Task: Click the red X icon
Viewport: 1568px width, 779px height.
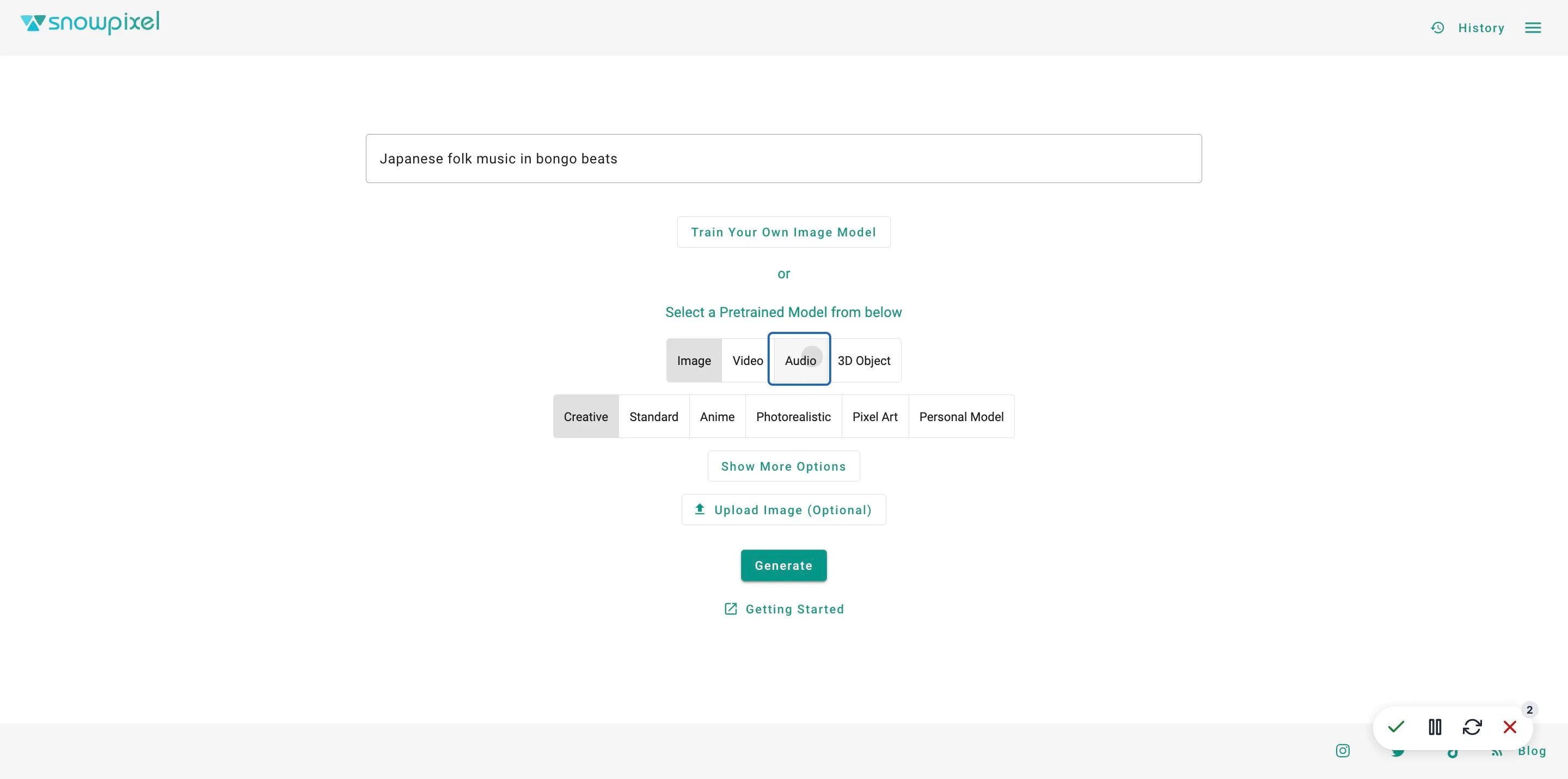Action: 1510,727
